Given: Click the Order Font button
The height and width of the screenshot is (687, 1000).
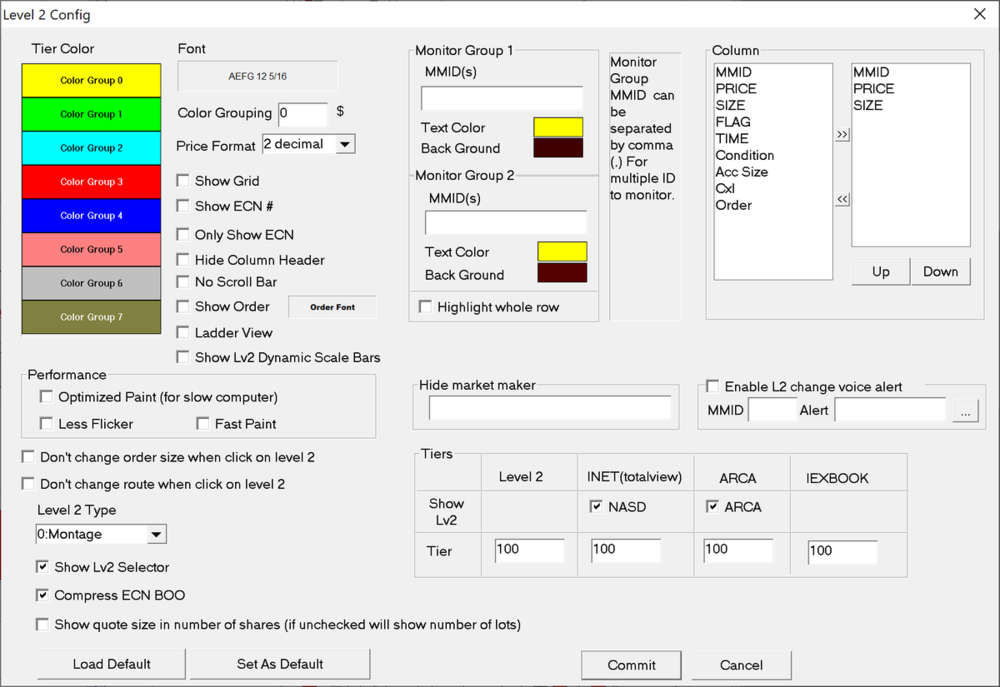Looking at the screenshot, I should (x=332, y=307).
